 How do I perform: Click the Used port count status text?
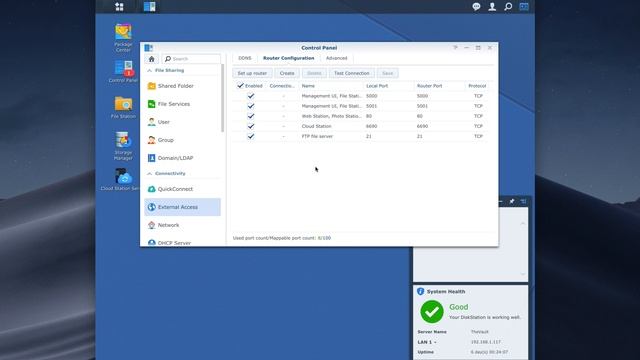282,238
